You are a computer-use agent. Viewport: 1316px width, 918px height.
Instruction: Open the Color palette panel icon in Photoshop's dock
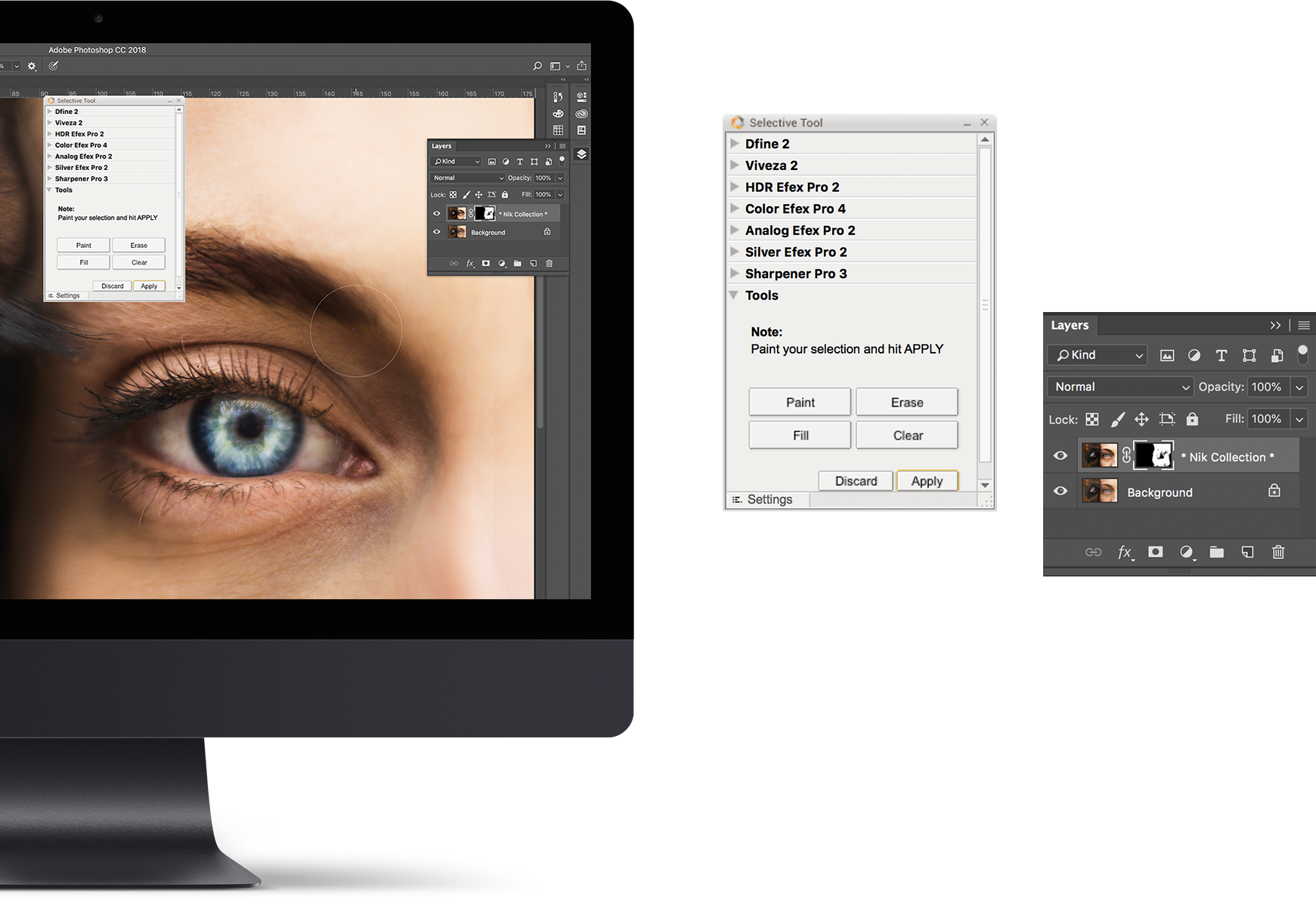click(x=558, y=113)
